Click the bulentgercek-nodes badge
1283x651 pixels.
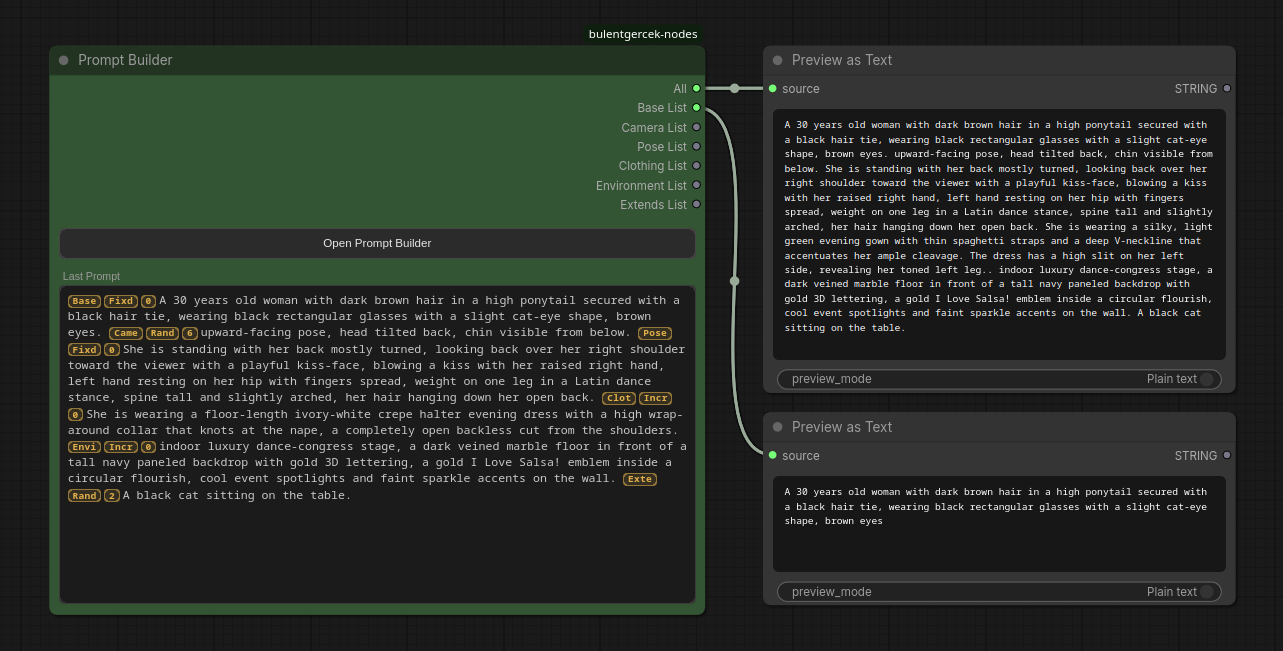tap(643, 34)
